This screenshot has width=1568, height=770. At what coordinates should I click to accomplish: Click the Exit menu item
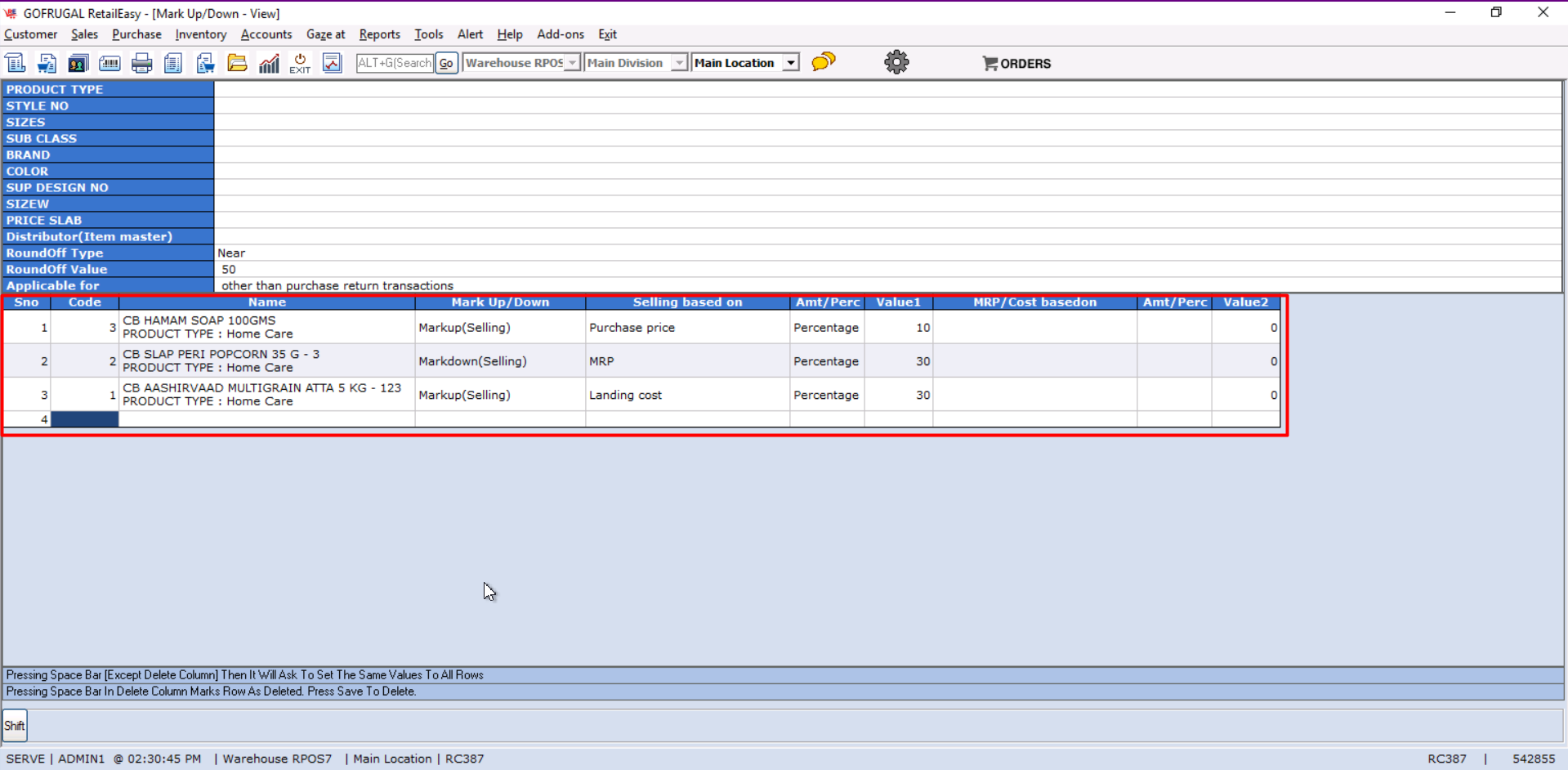pyautogui.click(x=607, y=34)
